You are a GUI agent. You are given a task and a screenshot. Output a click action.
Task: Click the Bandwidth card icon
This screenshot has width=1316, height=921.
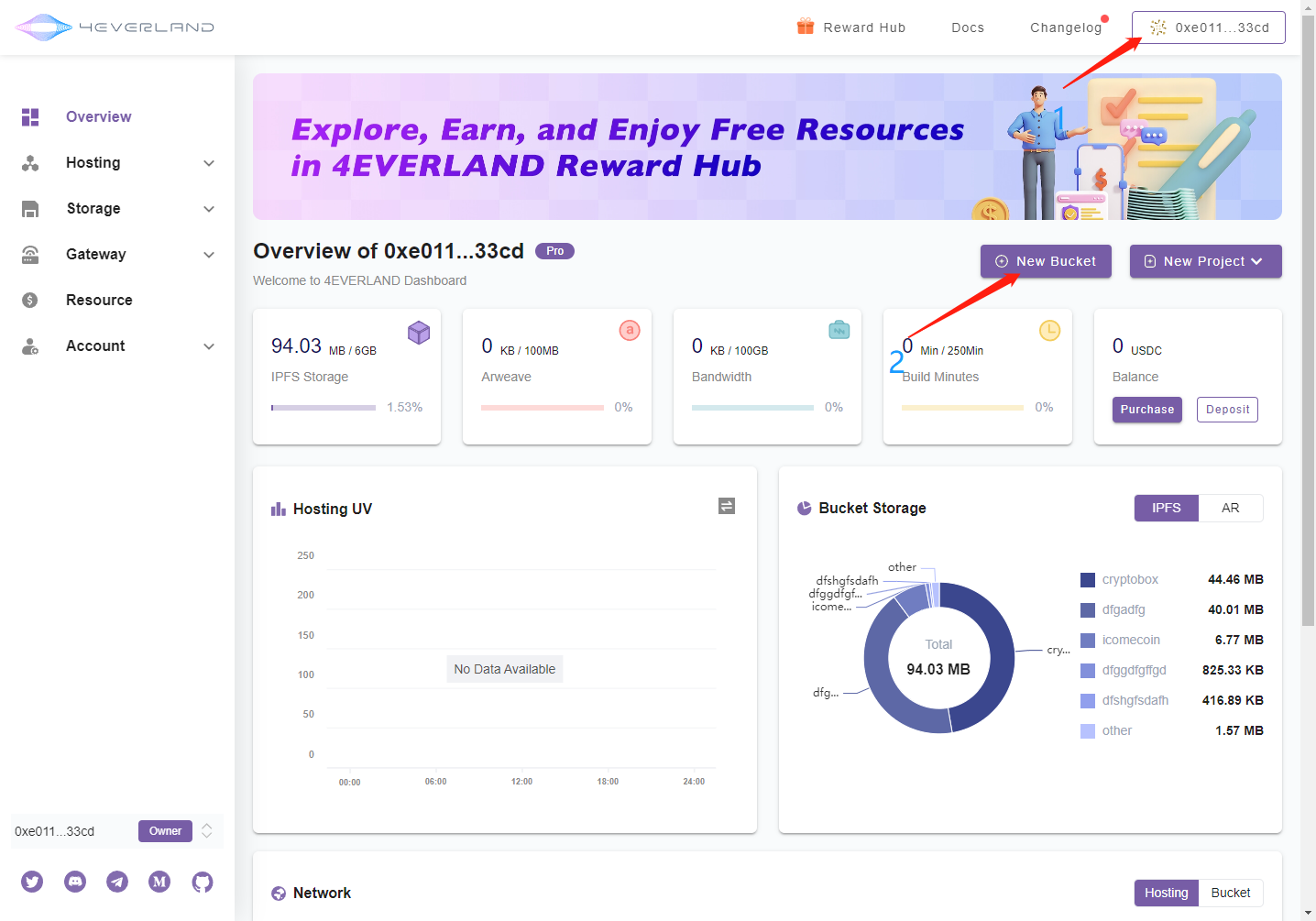(x=839, y=330)
